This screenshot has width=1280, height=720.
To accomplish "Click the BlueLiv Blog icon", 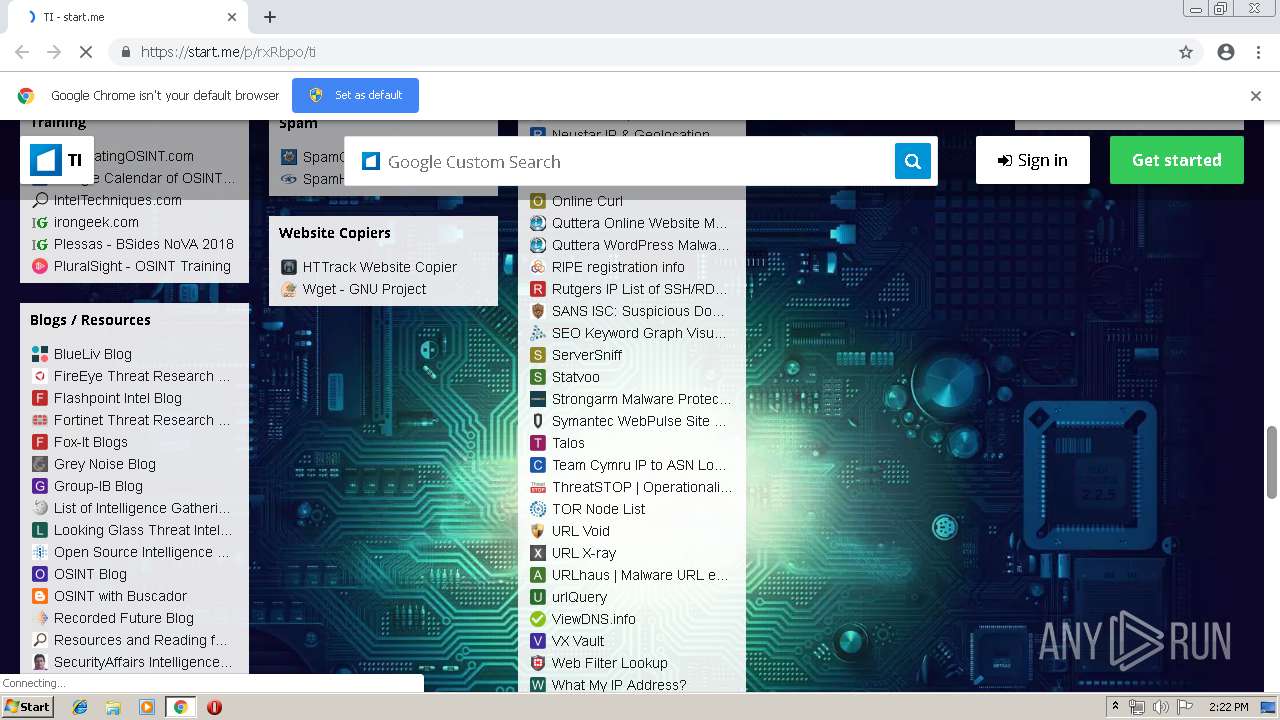I will tap(40, 354).
